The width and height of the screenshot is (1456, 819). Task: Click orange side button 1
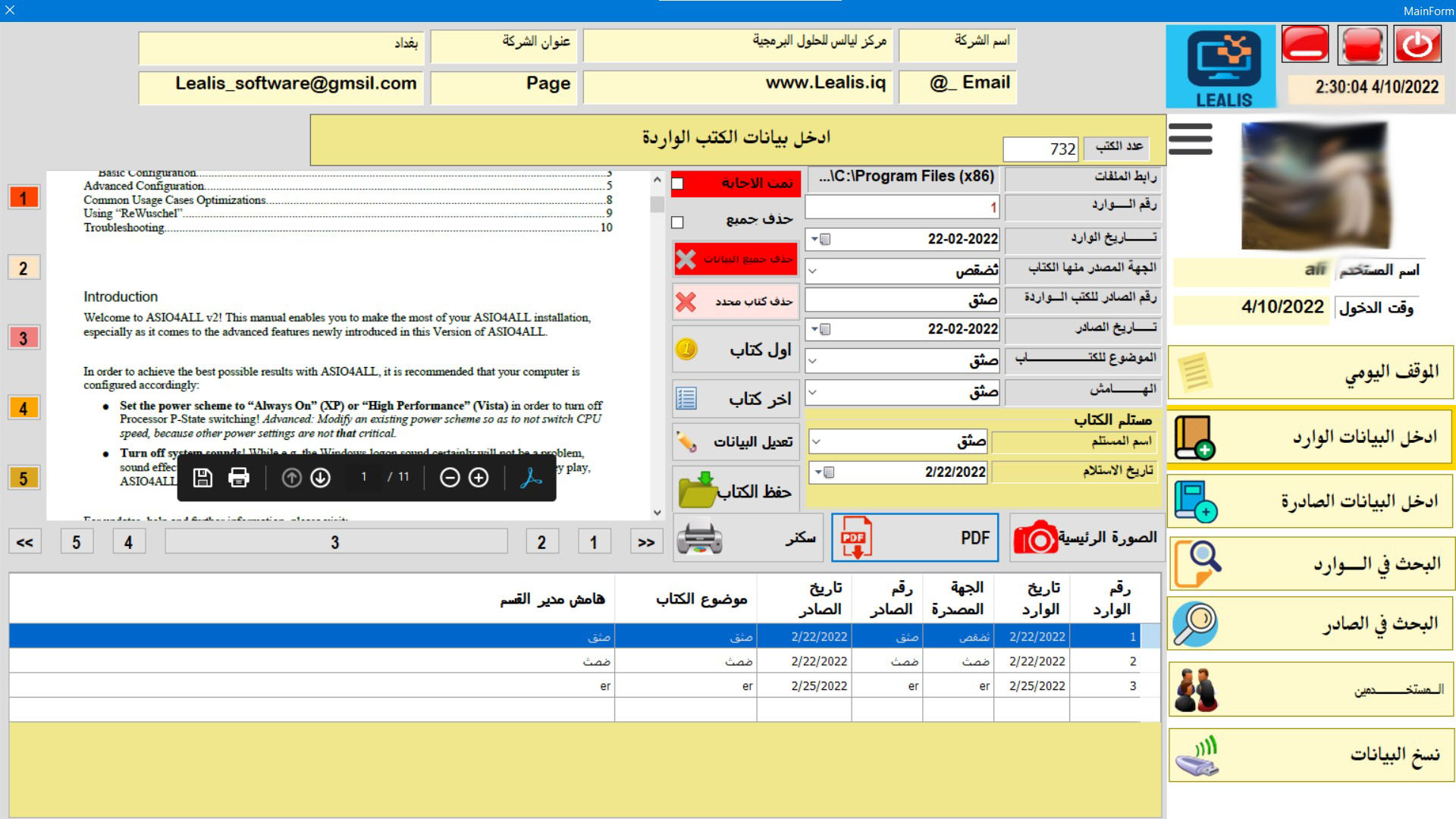24,198
